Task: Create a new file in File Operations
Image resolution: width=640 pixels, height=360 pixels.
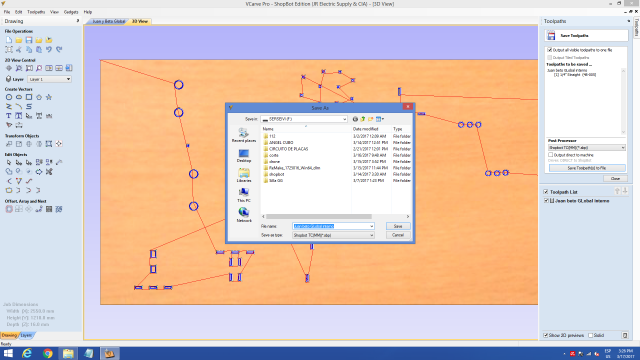Action: point(9,40)
